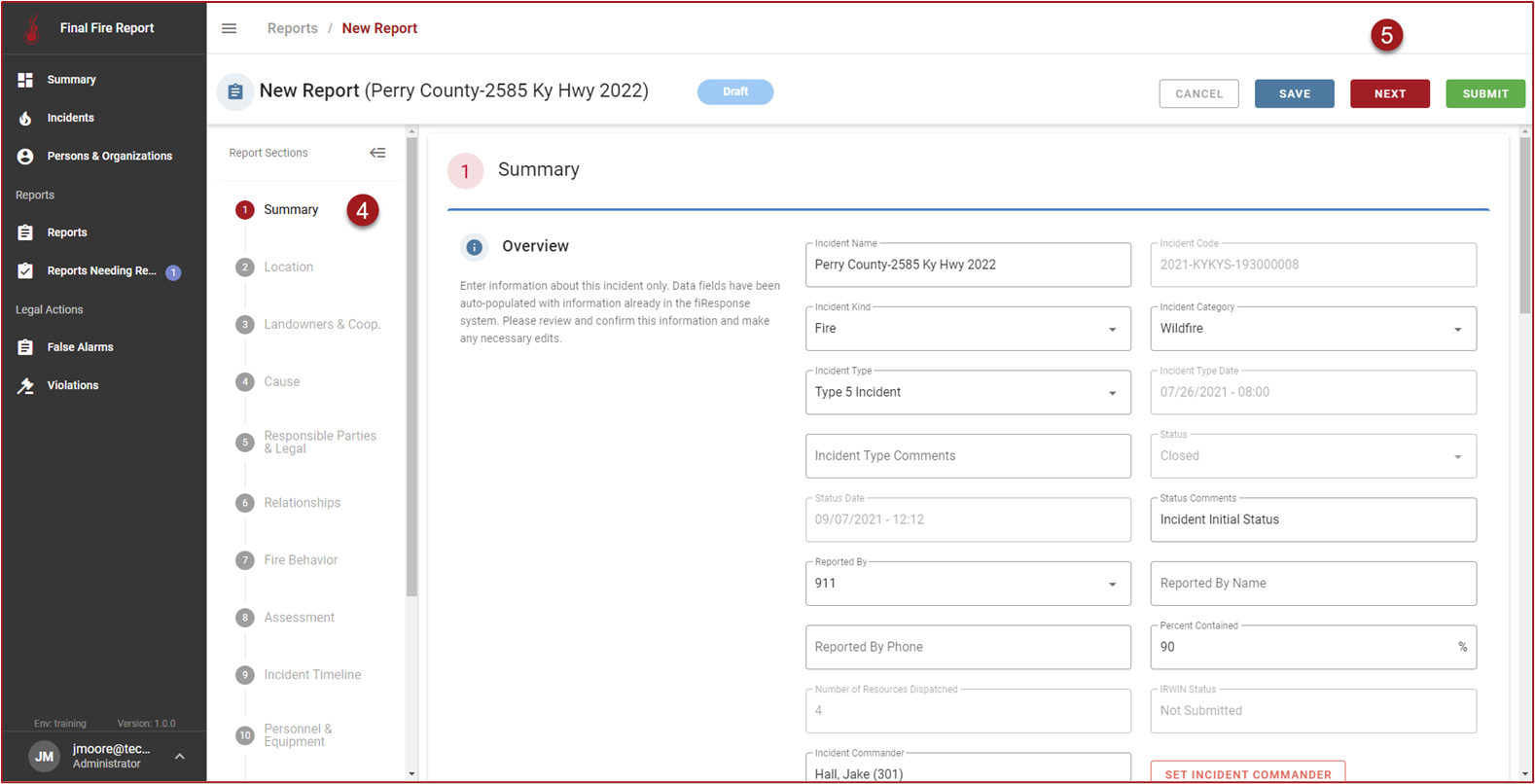Open the hamburger menu icon
This screenshot has height=784, width=1535.
[230, 28]
